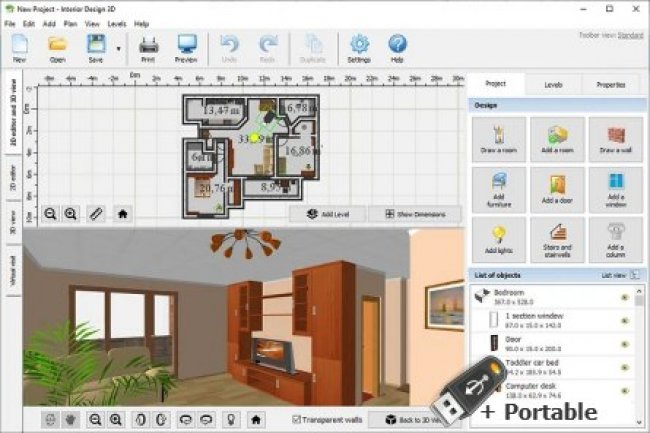This screenshot has height=433, width=650.
Task: Click the New project toolbar icon
Action: 19,48
